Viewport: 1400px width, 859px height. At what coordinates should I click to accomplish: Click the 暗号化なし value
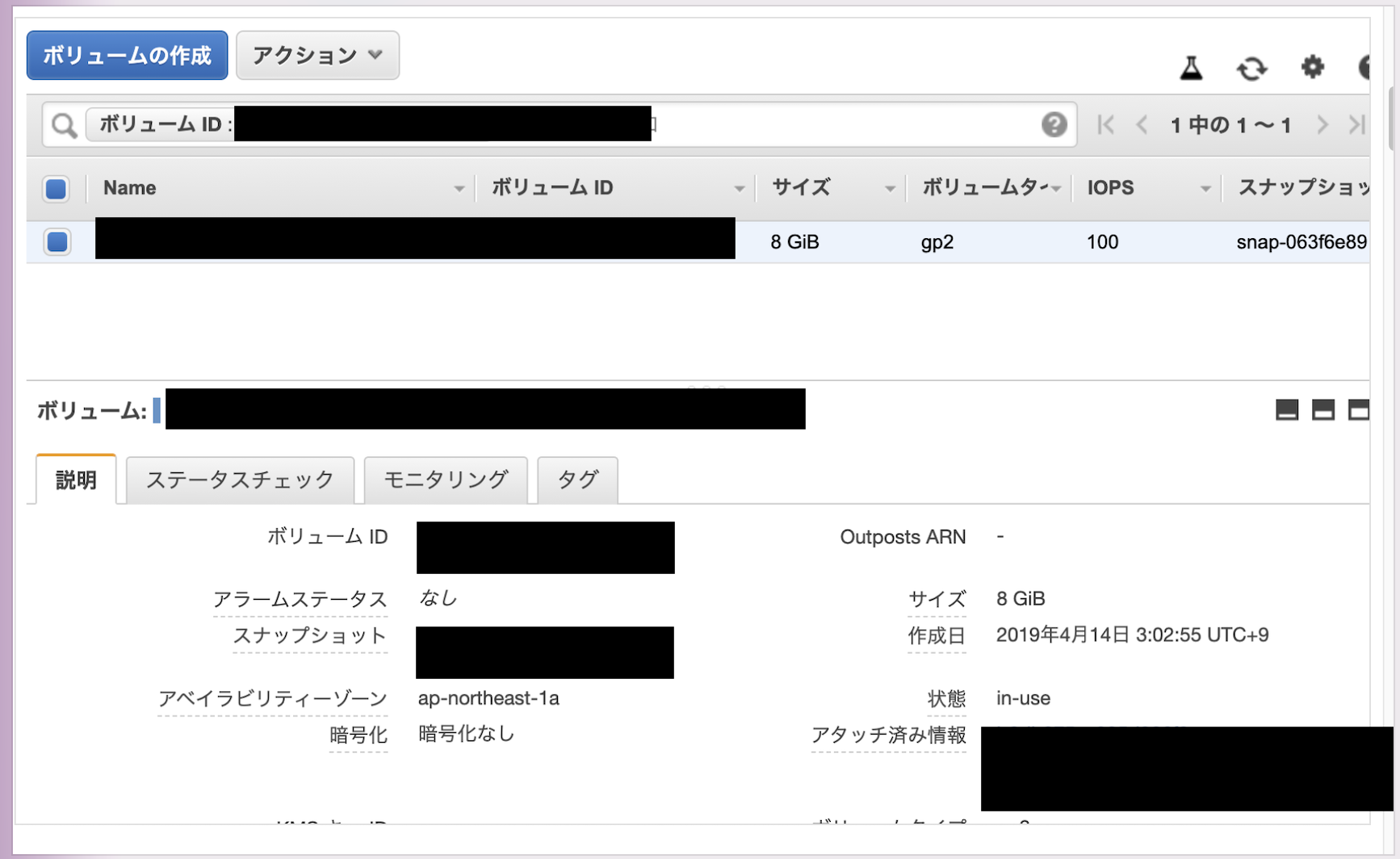(466, 734)
